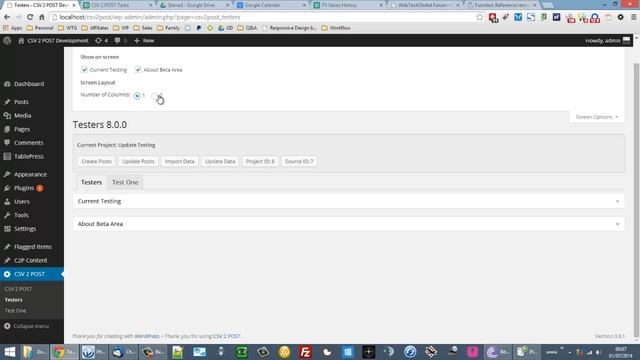Viewport: 640px width, 360px height.
Task: Open Chrome from the taskbar
Action: (x=64, y=352)
